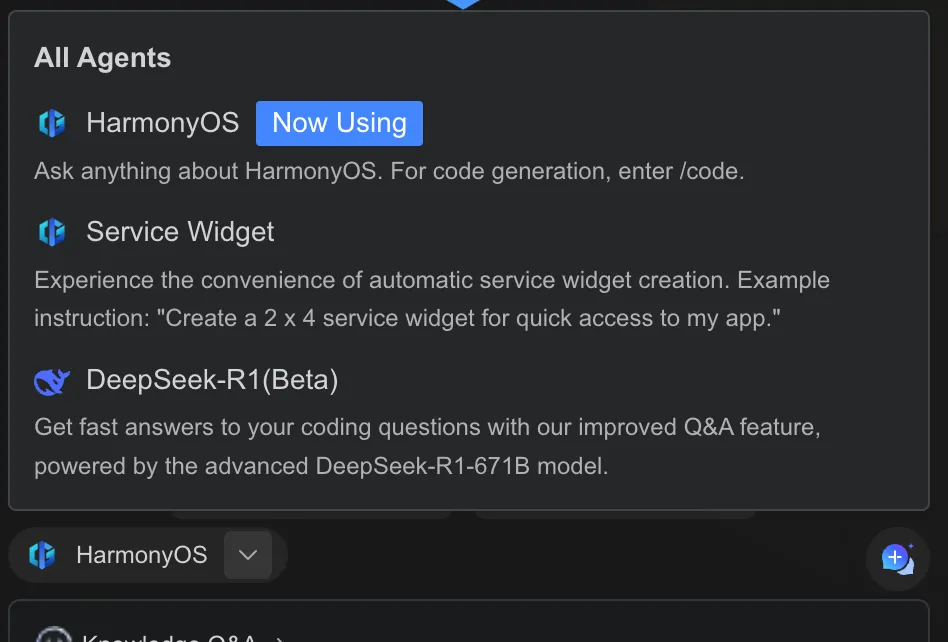Expand the Knowledge Q&A arrow
Viewport: 948px width, 642px height.
[x=279, y=639]
